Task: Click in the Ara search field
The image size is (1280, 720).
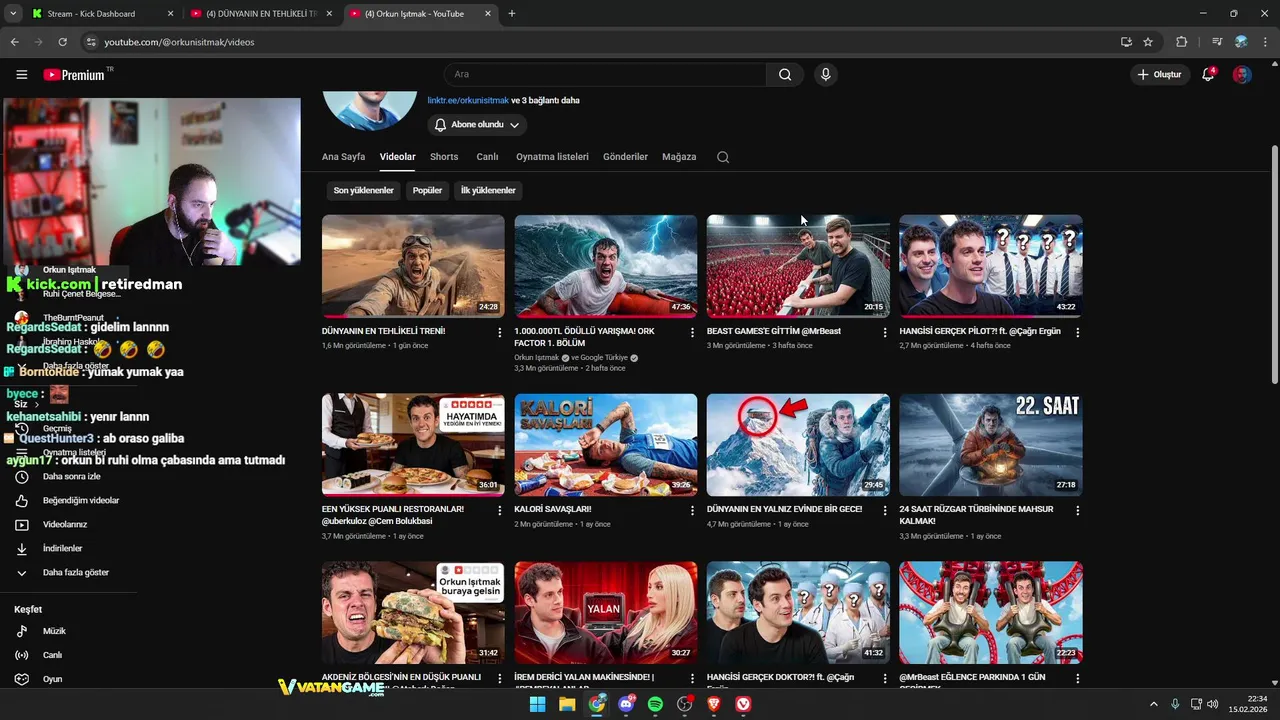Action: click(605, 74)
